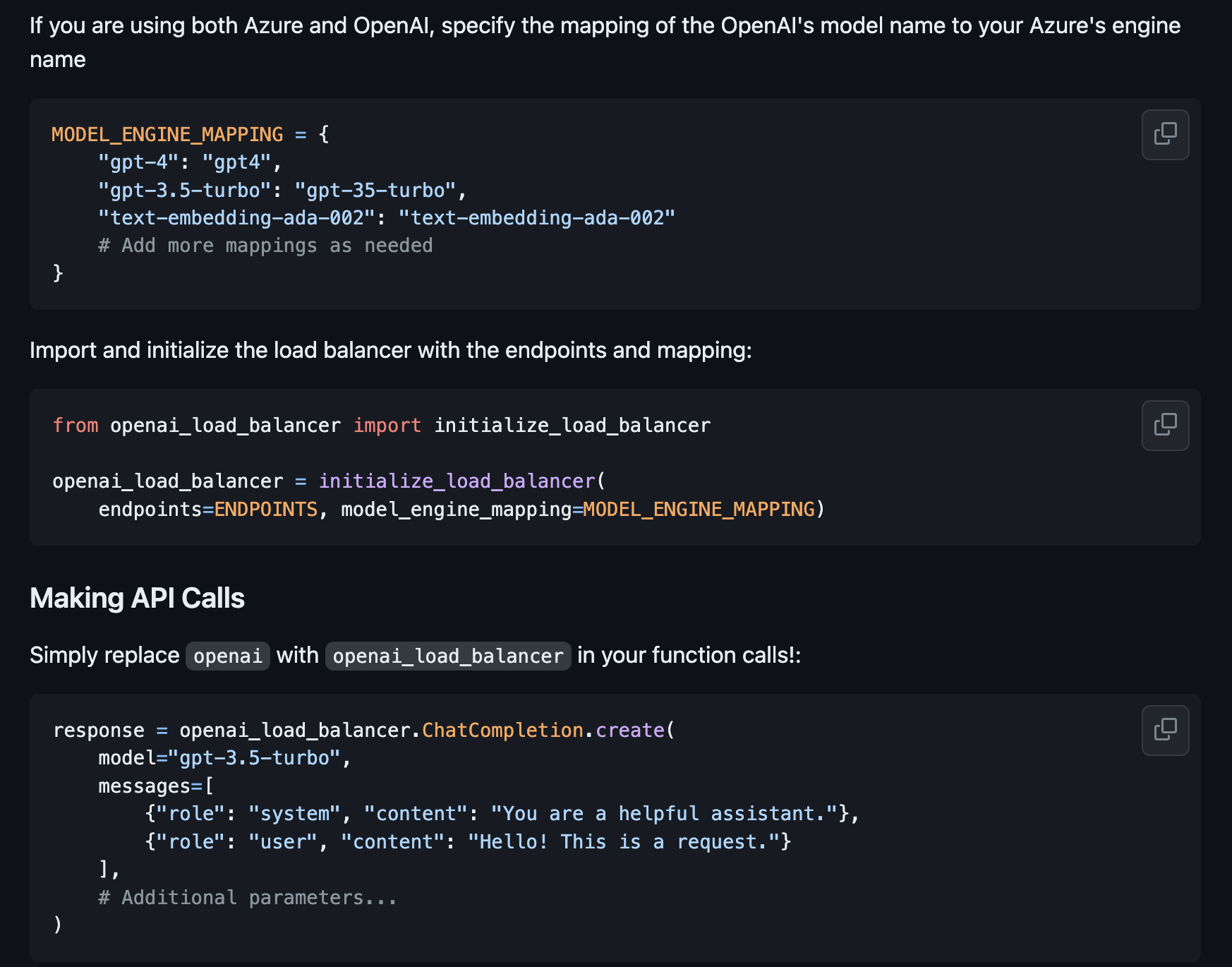Click the text-embedding-ada-002 mapping line

[x=387, y=217]
